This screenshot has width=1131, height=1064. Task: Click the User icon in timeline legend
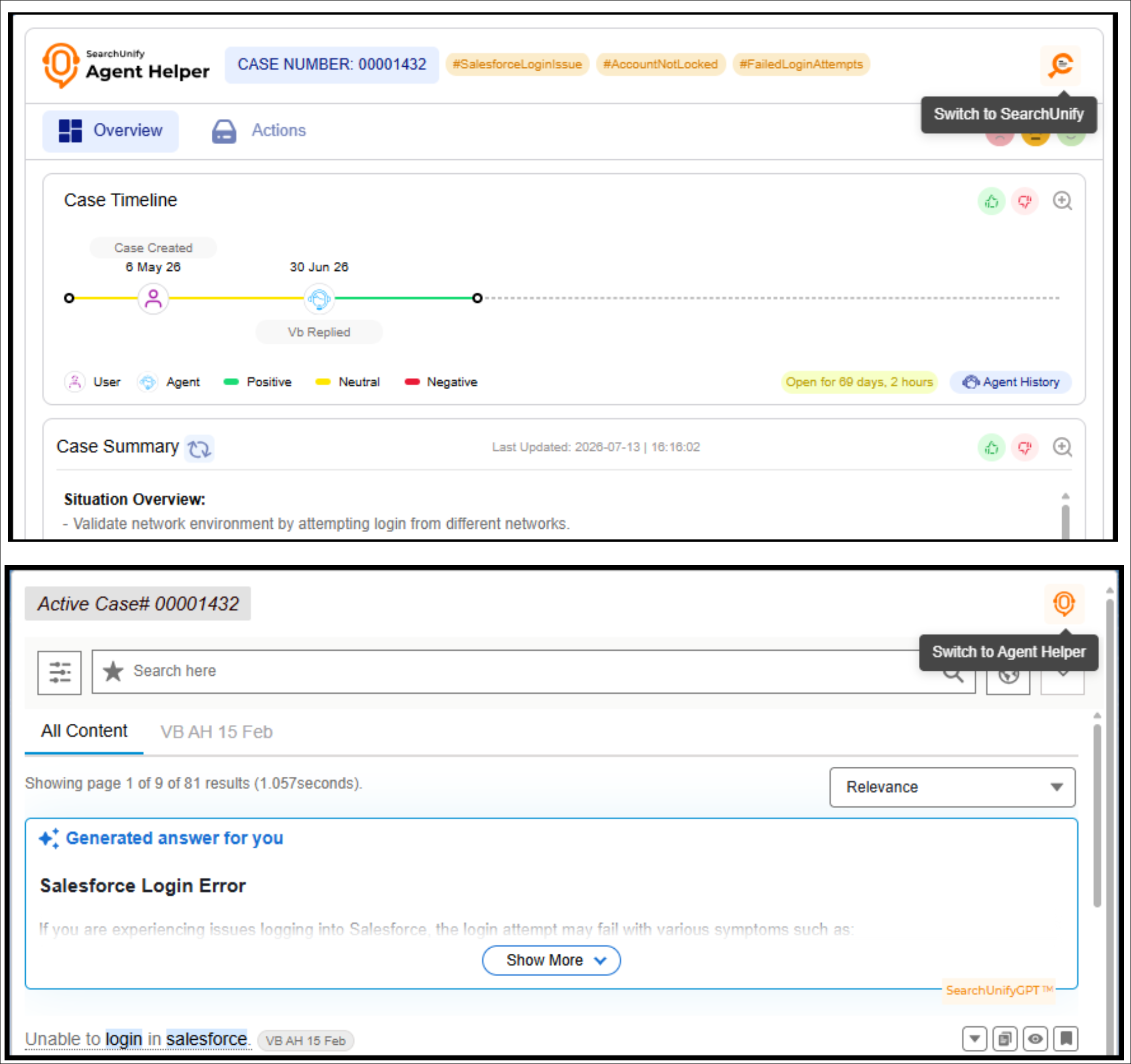point(75,382)
